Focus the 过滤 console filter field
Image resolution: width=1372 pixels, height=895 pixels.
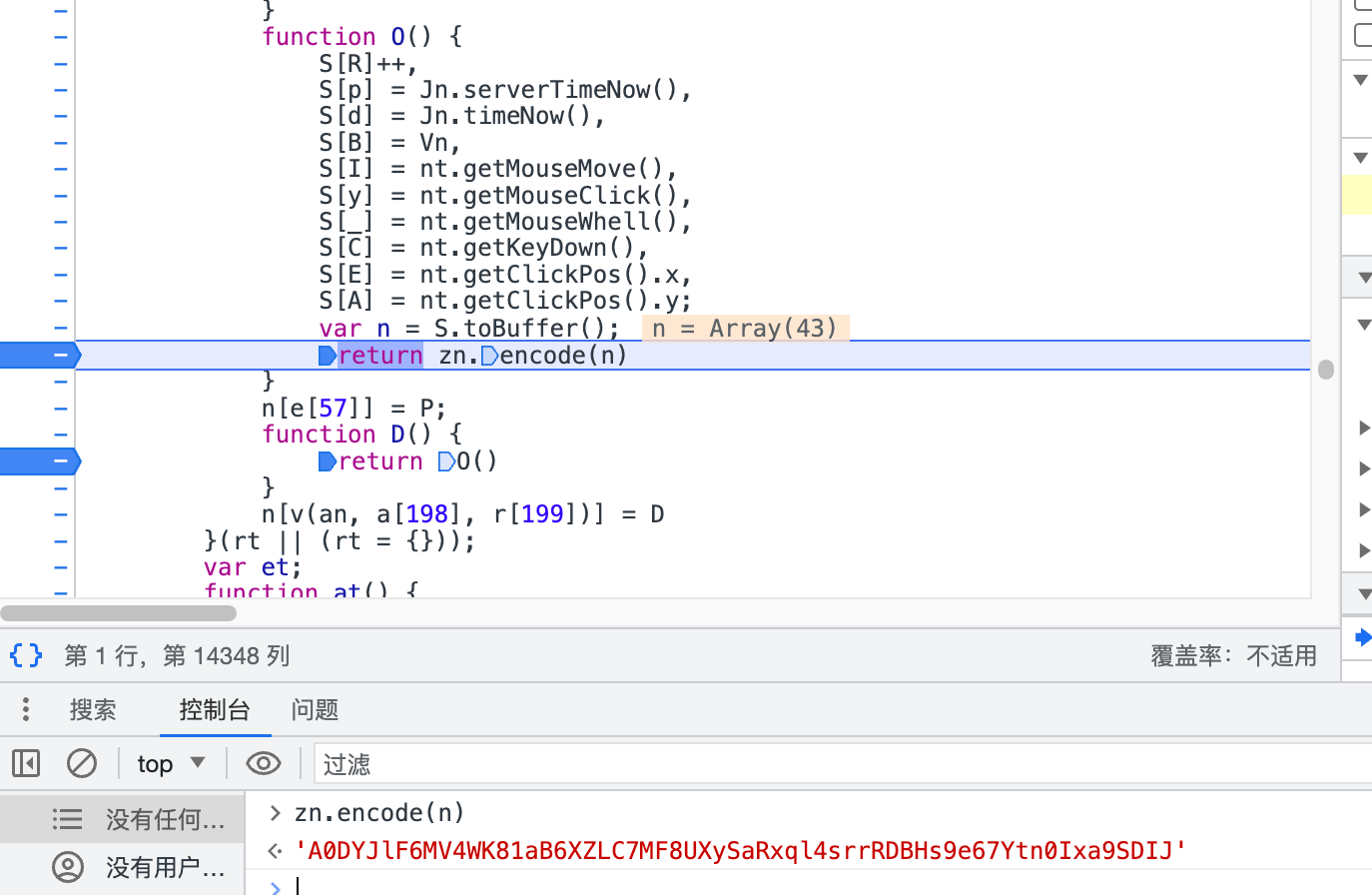pyautogui.click(x=842, y=764)
